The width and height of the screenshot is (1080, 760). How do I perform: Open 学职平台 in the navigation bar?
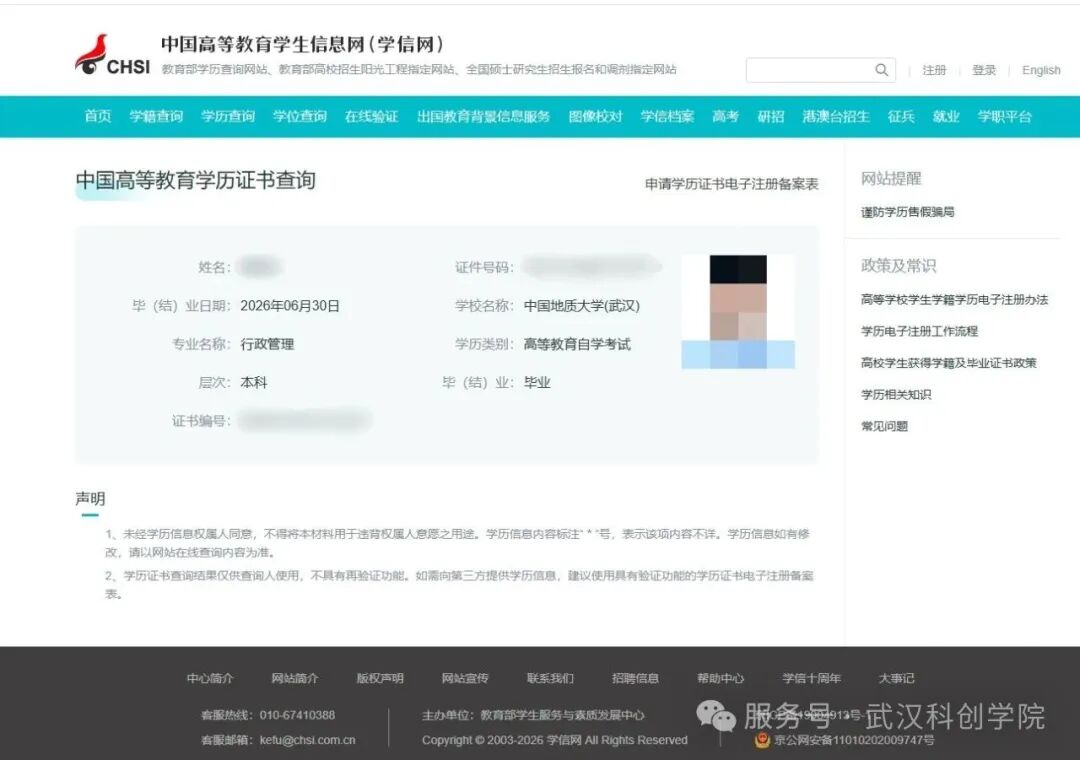(x=1004, y=116)
